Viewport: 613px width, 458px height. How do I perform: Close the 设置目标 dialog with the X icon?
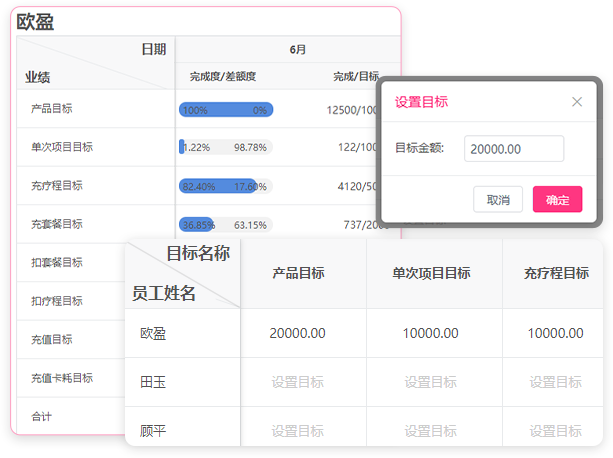[x=577, y=101]
